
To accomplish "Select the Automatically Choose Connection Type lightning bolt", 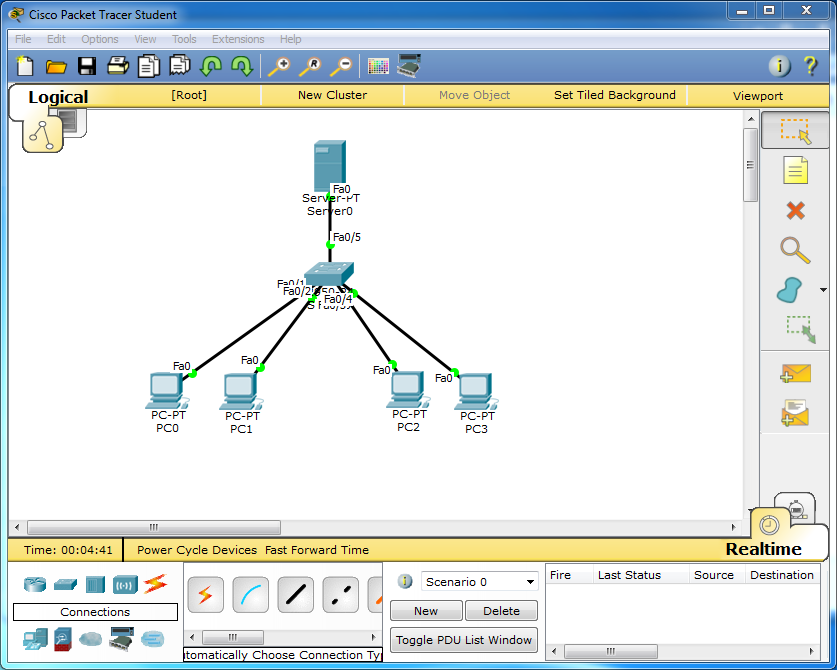I will [x=205, y=594].
